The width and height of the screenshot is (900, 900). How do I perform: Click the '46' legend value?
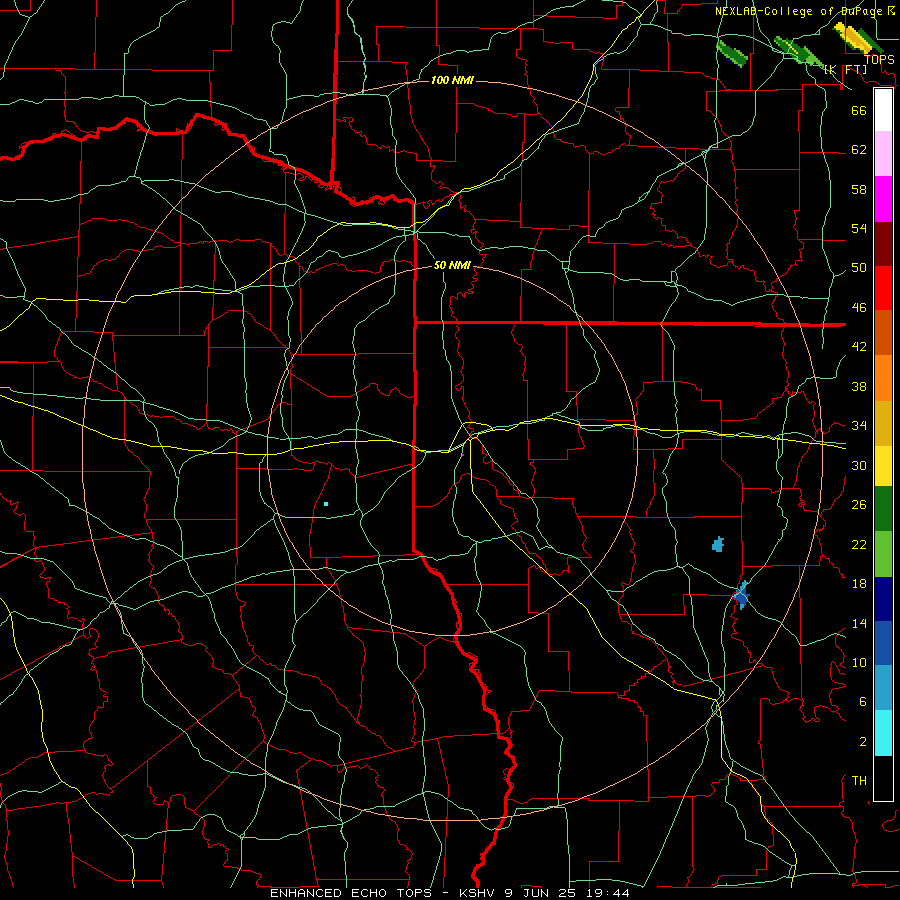point(859,308)
